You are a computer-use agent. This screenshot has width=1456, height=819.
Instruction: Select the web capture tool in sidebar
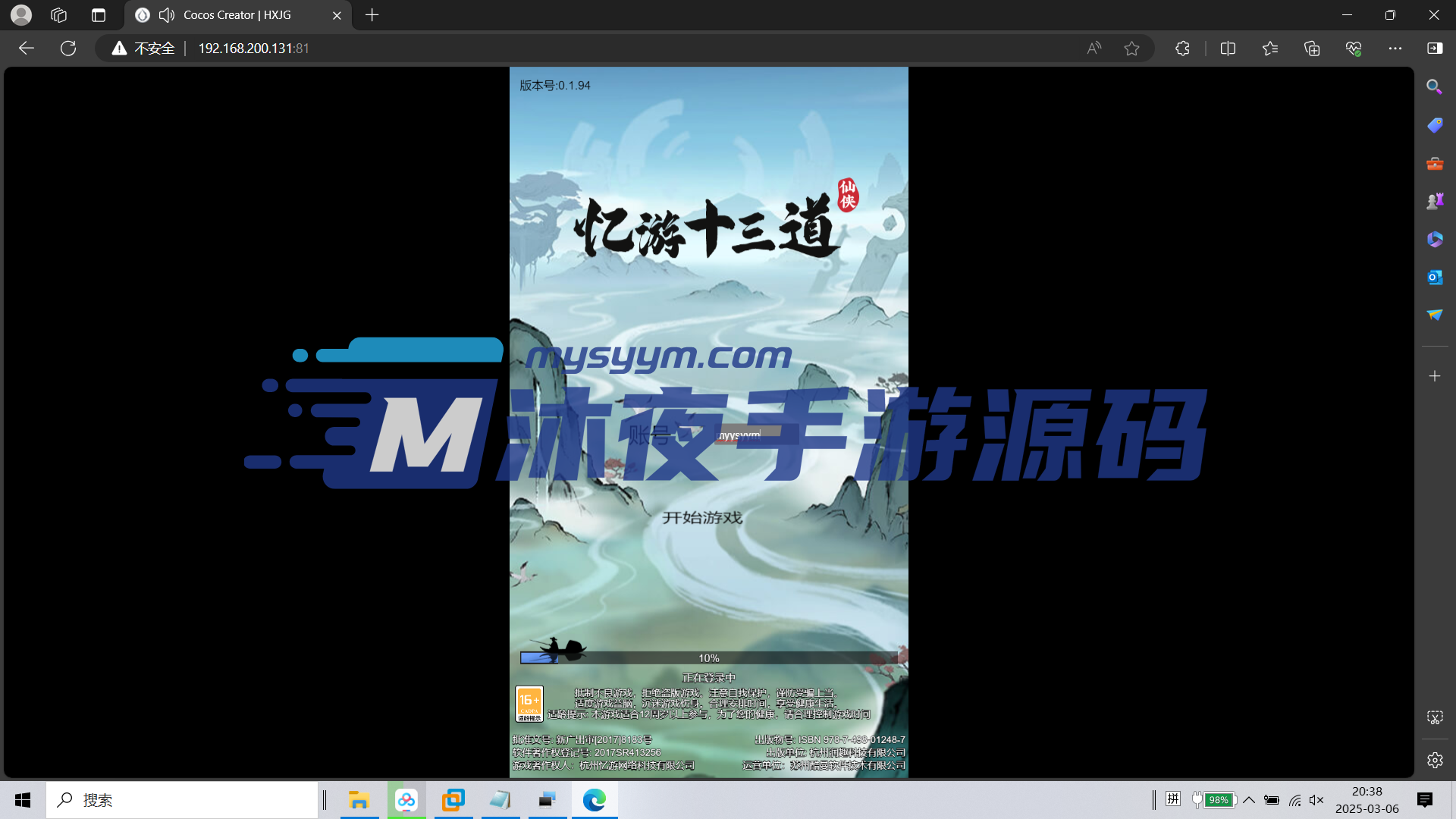[x=1434, y=717]
